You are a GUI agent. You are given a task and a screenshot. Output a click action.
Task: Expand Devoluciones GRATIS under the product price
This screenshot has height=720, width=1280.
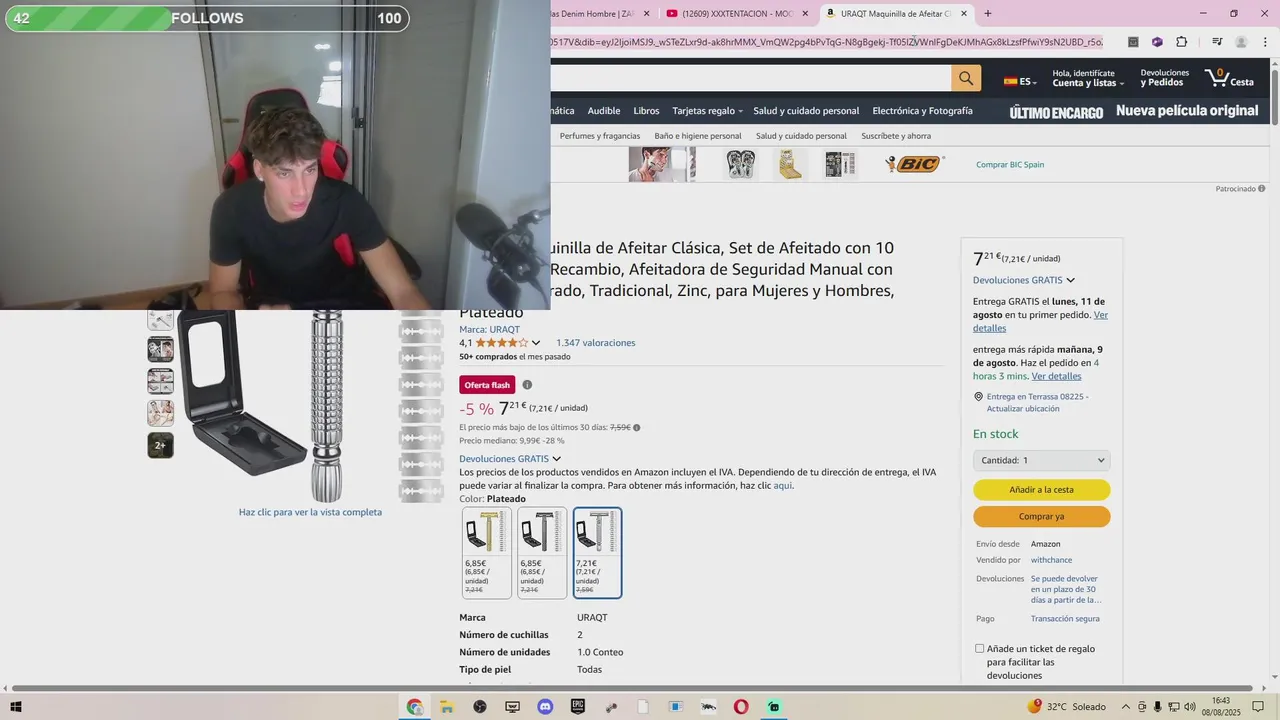510,459
